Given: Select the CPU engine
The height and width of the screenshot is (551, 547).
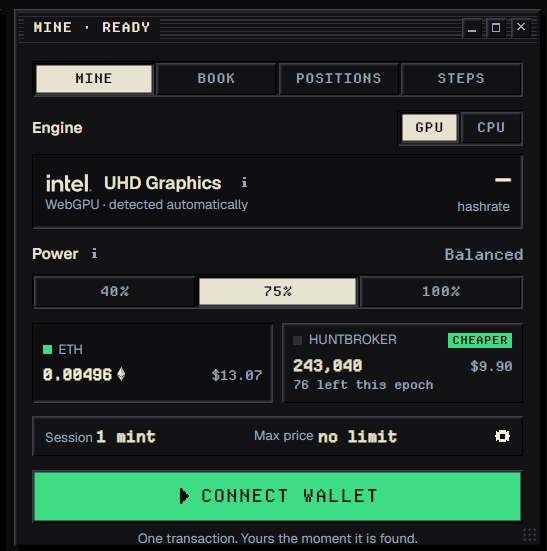Looking at the screenshot, I should 491,128.
